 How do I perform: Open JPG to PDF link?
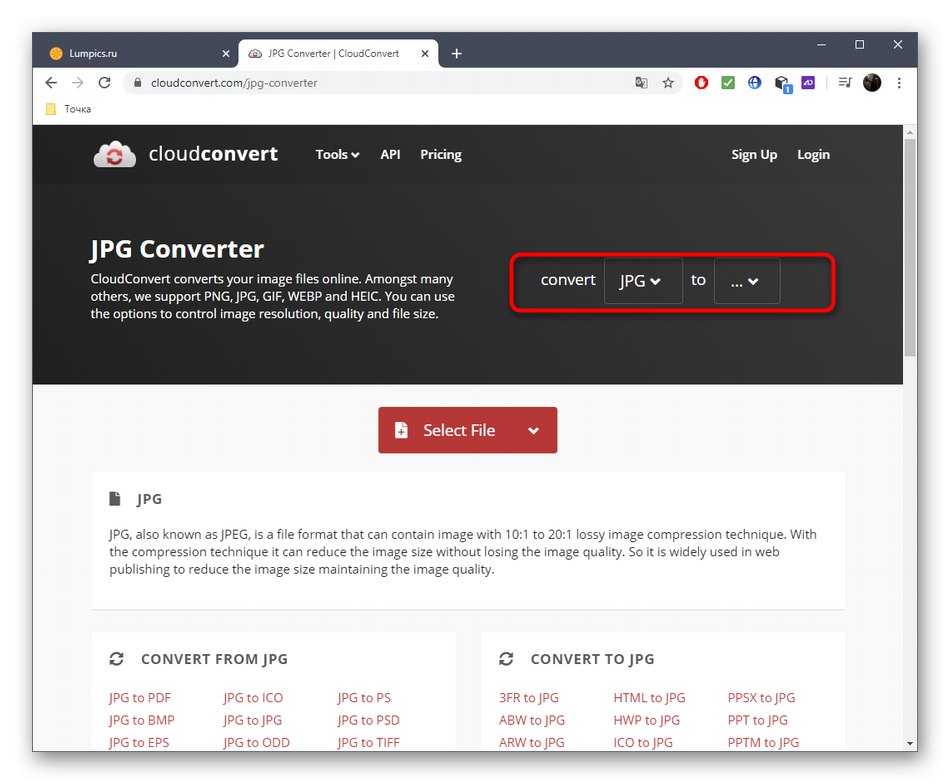[140, 698]
